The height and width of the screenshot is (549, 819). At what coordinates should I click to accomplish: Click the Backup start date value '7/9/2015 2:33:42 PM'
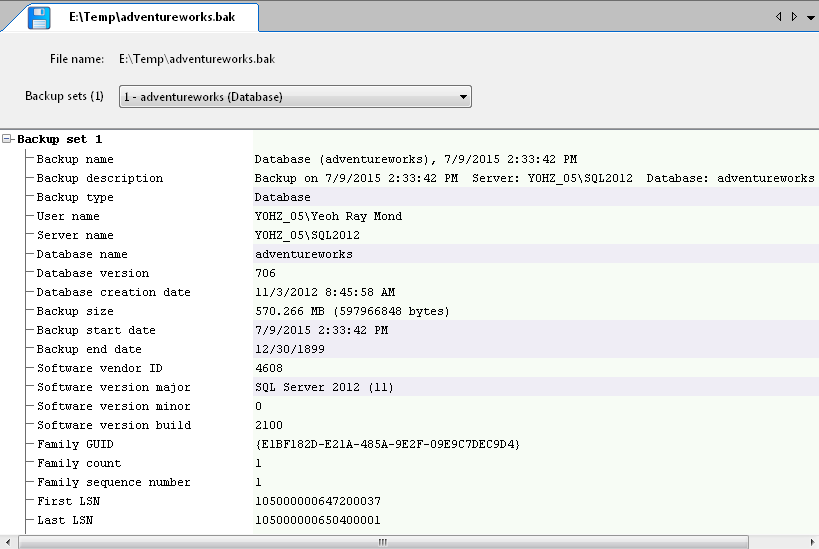coord(321,330)
